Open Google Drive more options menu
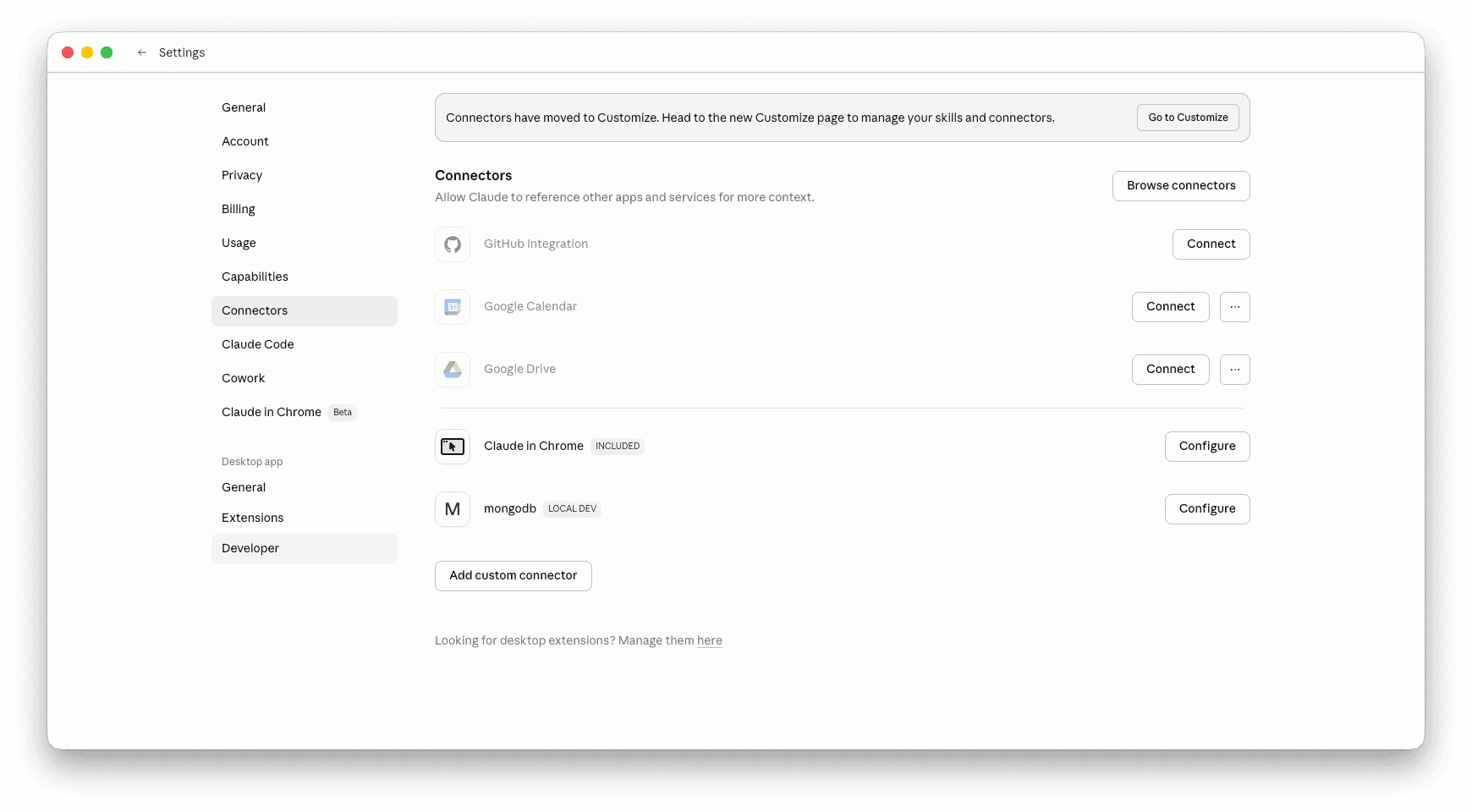This screenshot has height=812, width=1472. coord(1234,370)
